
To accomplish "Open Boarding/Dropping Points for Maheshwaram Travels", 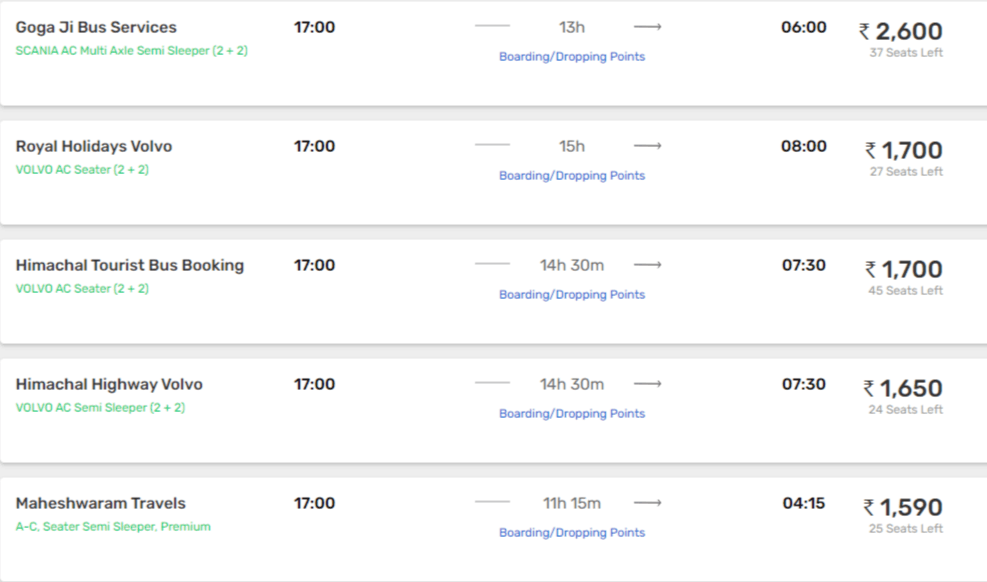I will tap(572, 532).
